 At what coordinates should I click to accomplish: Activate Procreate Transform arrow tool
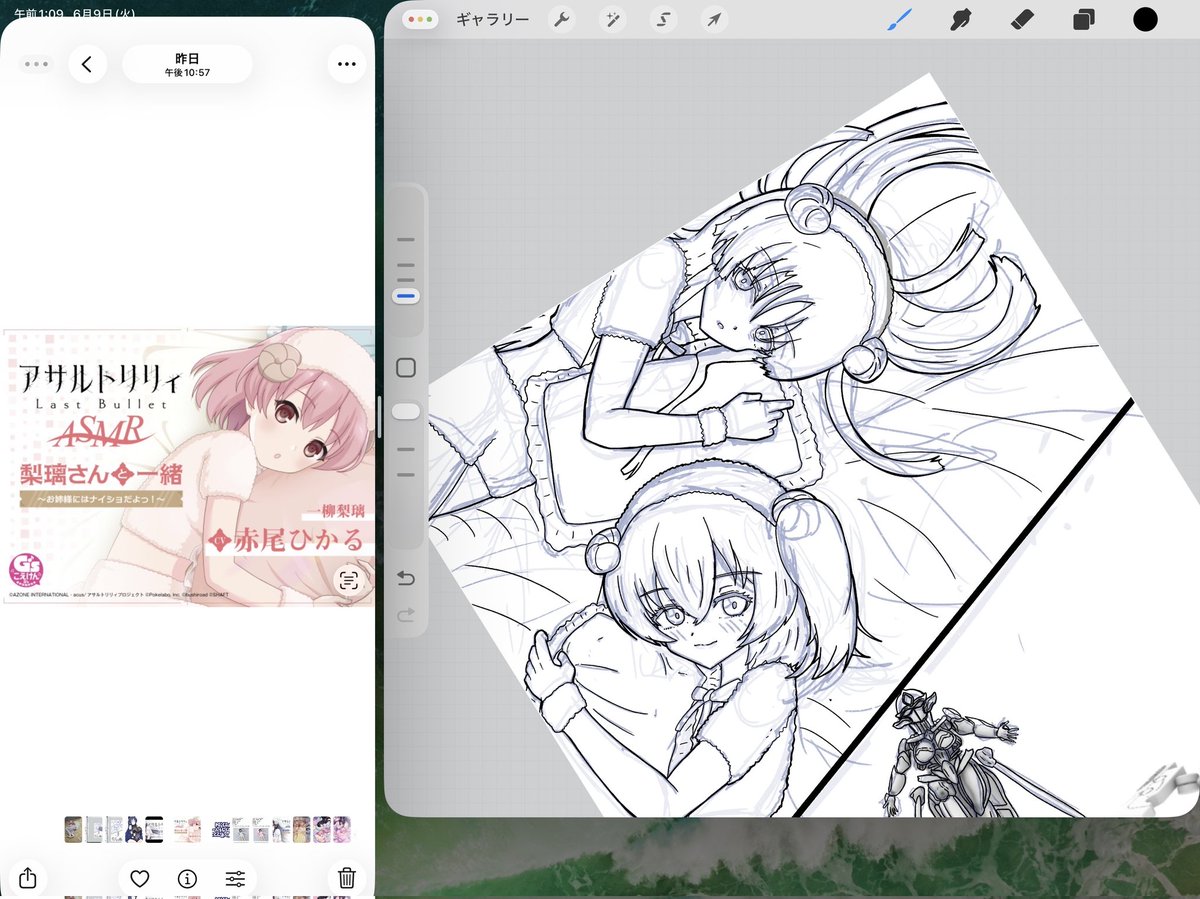click(713, 19)
